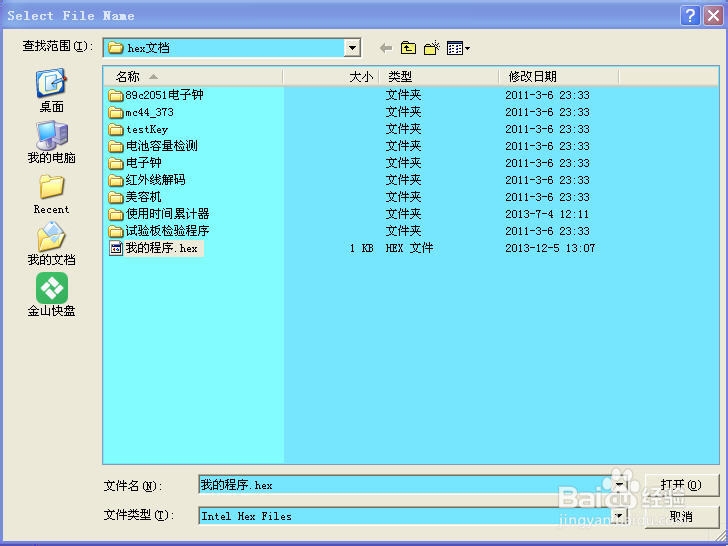
Task: Click the 2013-12-5 13:07 date cell
Action: (x=550, y=248)
